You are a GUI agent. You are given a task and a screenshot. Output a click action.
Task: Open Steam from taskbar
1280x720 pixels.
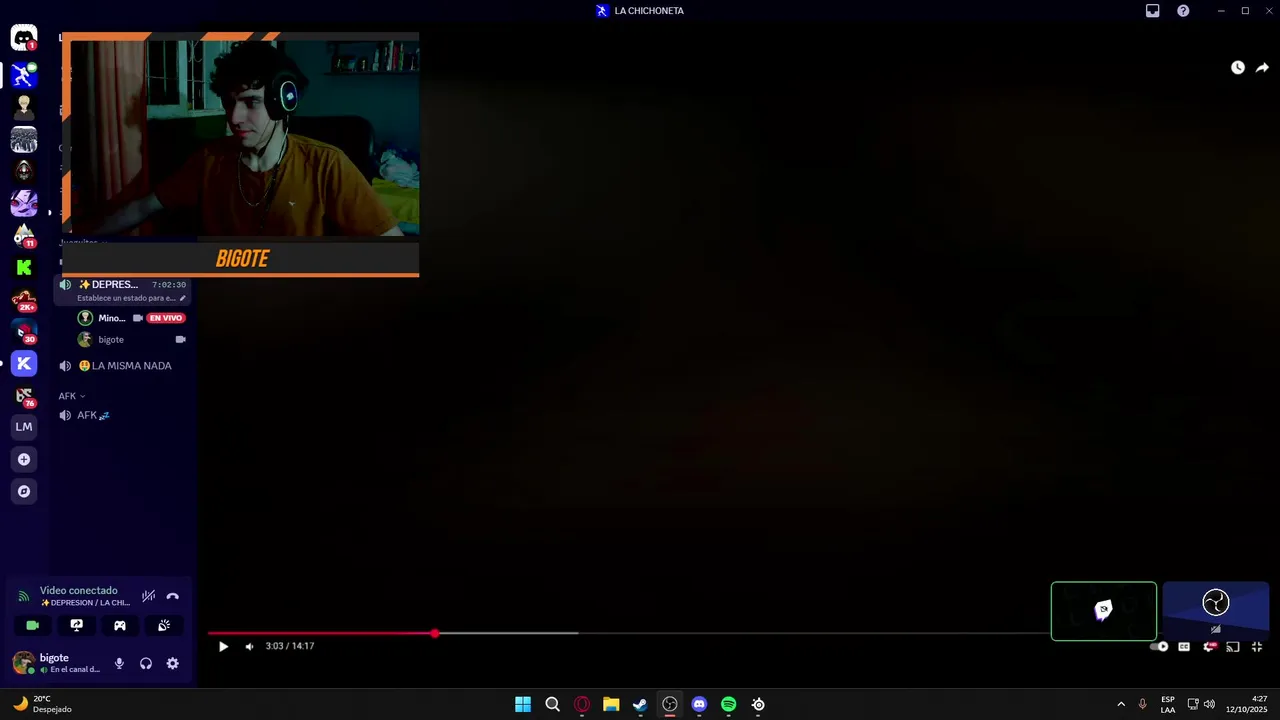(x=640, y=704)
